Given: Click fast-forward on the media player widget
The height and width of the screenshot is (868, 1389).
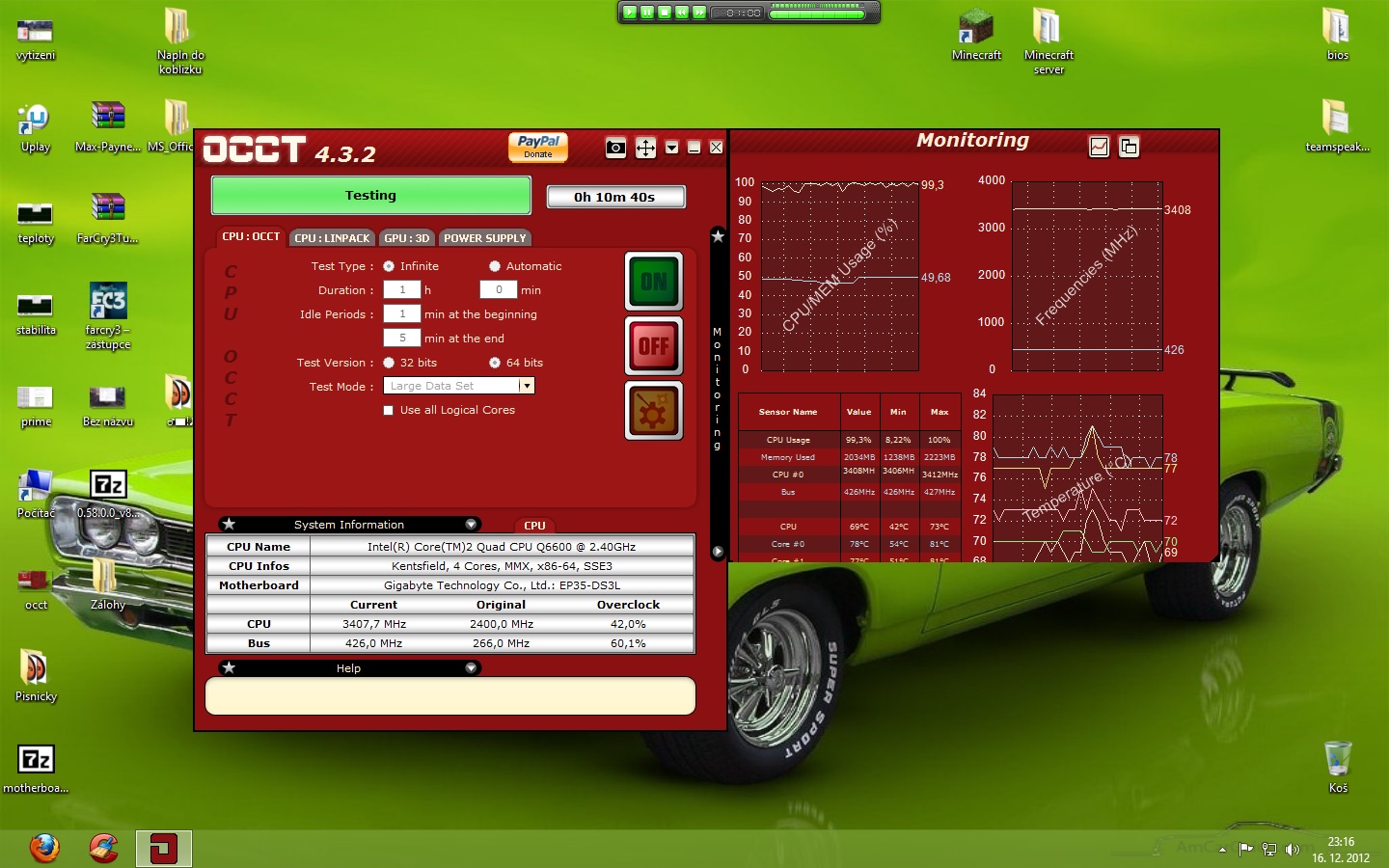Looking at the screenshot, I should tap(699, 13).
